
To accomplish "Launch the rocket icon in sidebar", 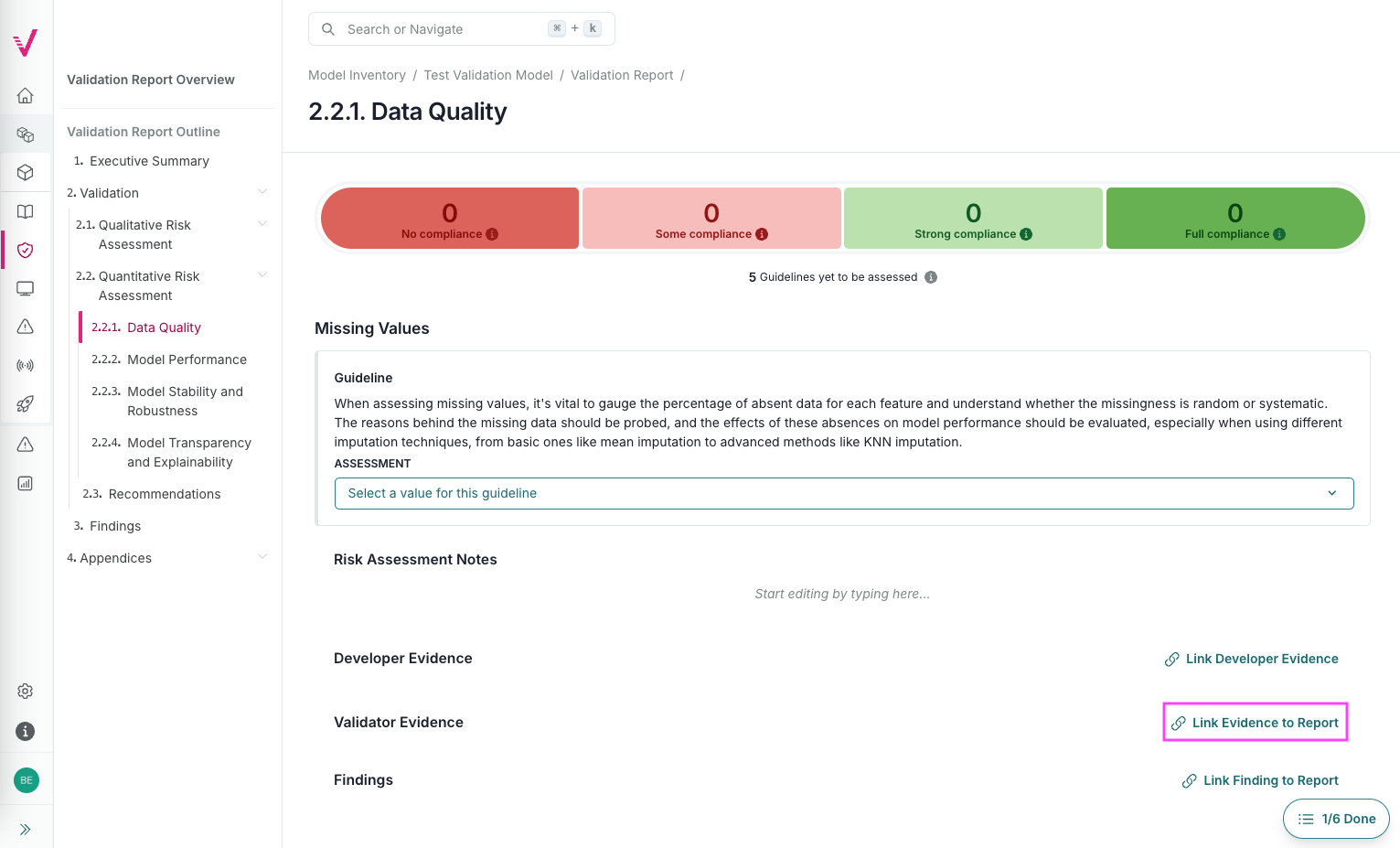I will point(25,403).
